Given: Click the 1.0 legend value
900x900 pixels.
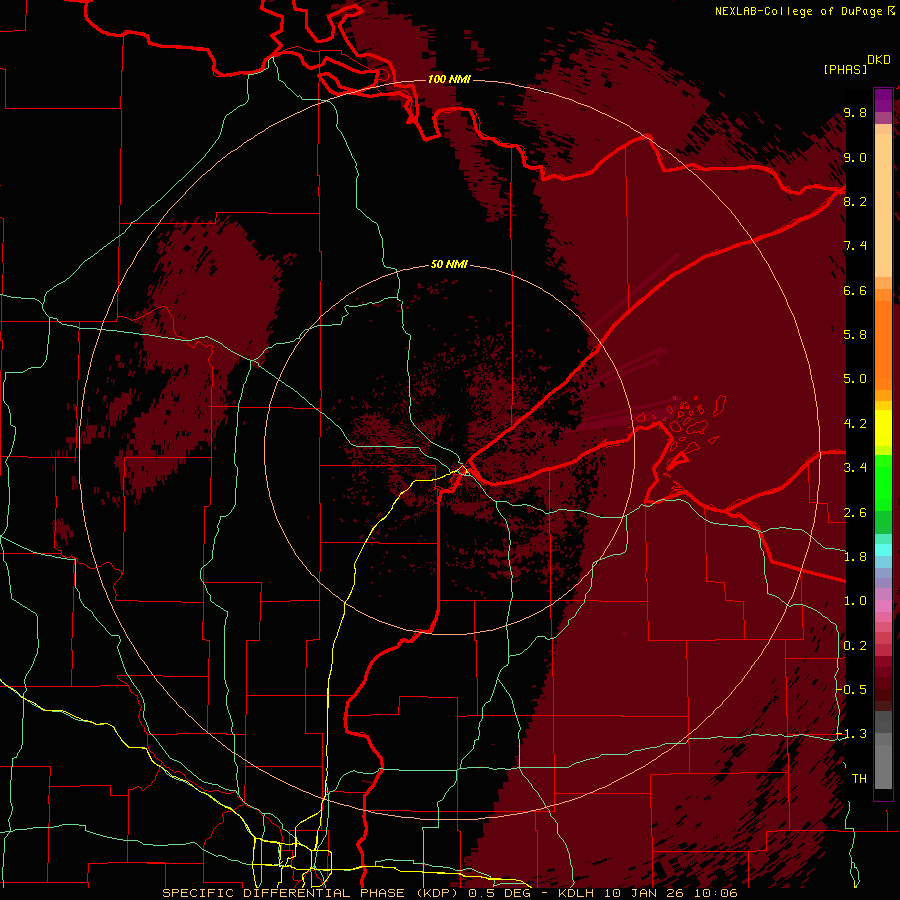Looking at the screenshot, I should [855, 601].
